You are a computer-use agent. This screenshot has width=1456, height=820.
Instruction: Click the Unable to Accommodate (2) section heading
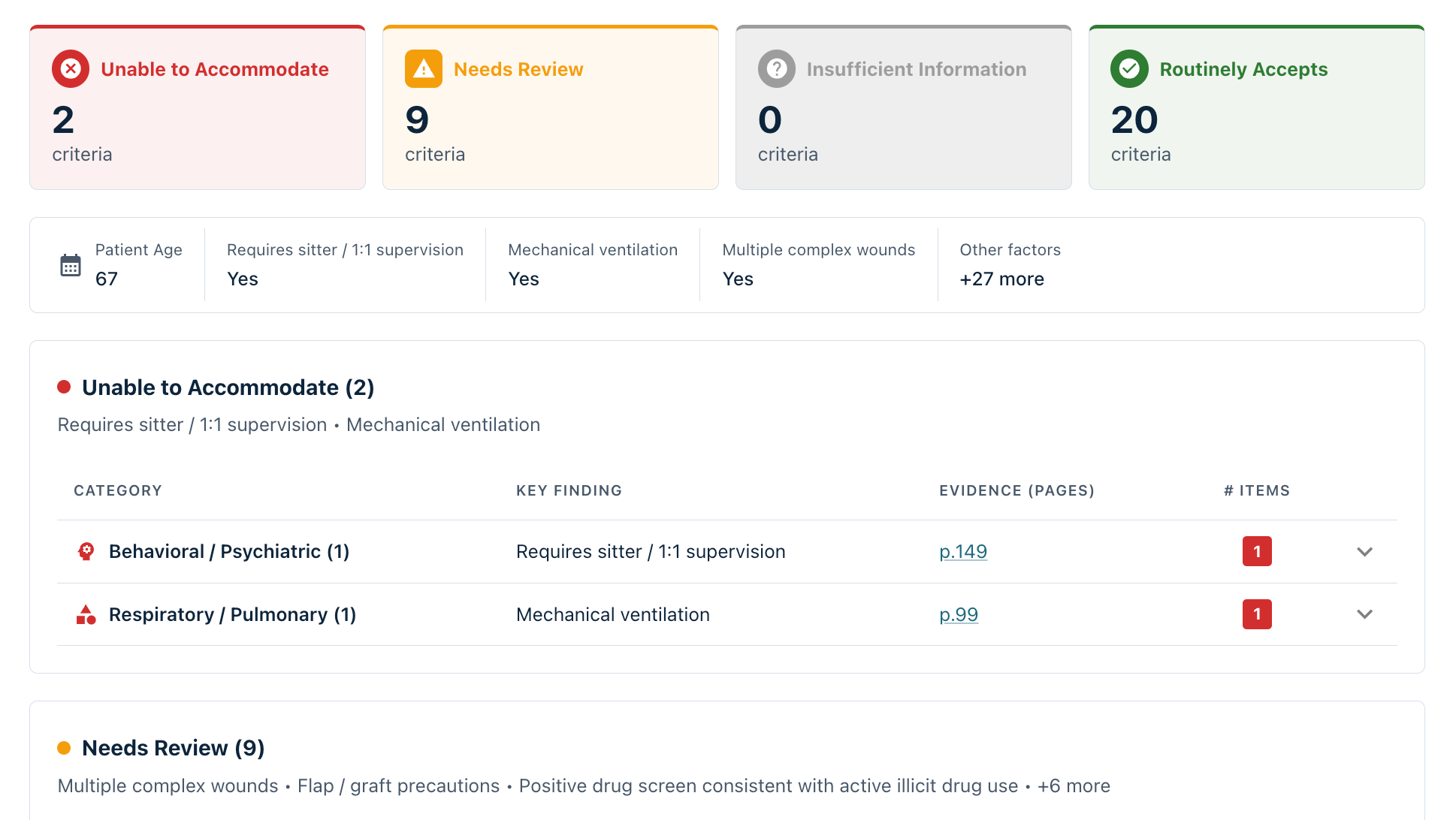click(x=228, y=388)
